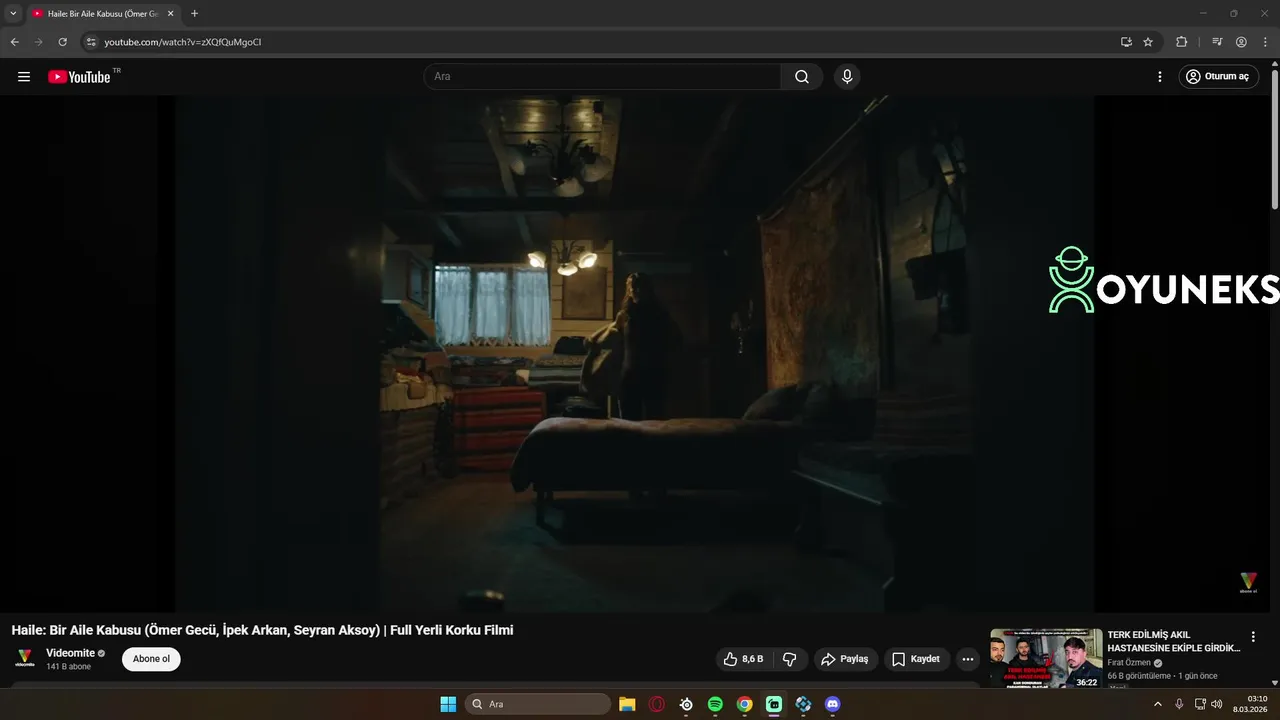Close the Haile: Bir Aile Kabusu tab

point(170,14)
